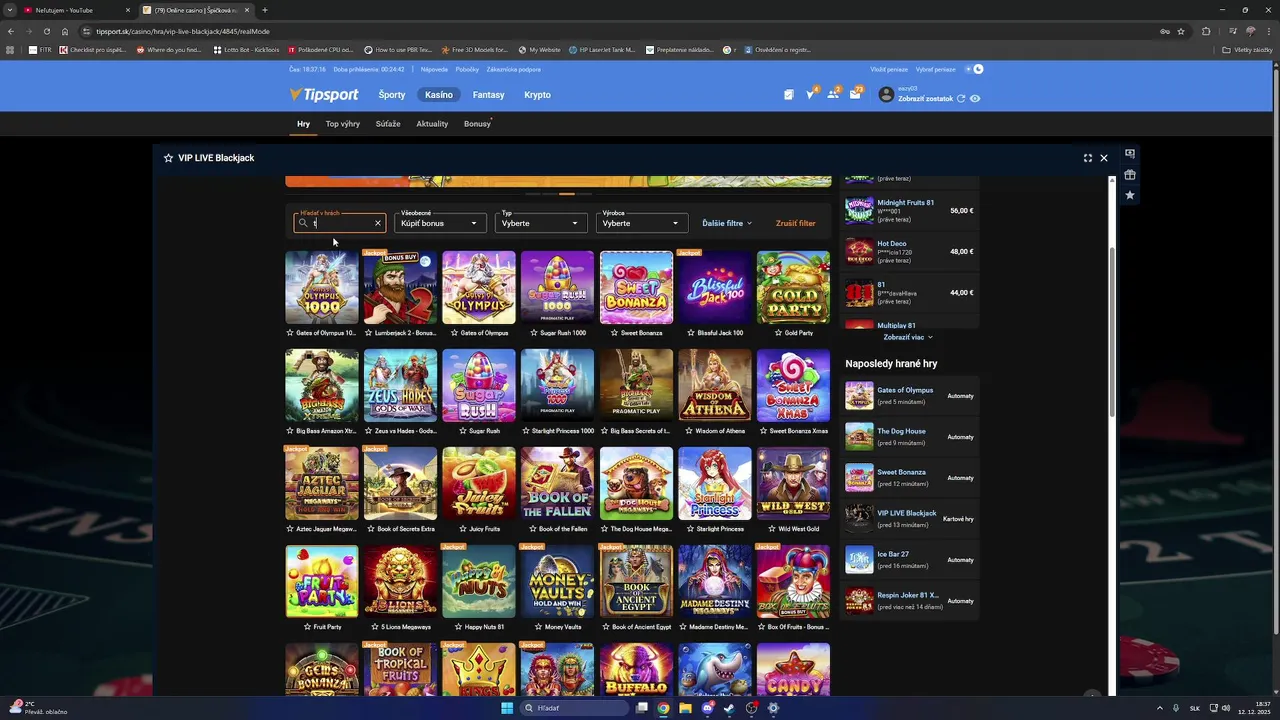The image size is (1280, 720).
Task: Toggle favorite star for Blissful Jack 100
Action: (x=691, y=333)
